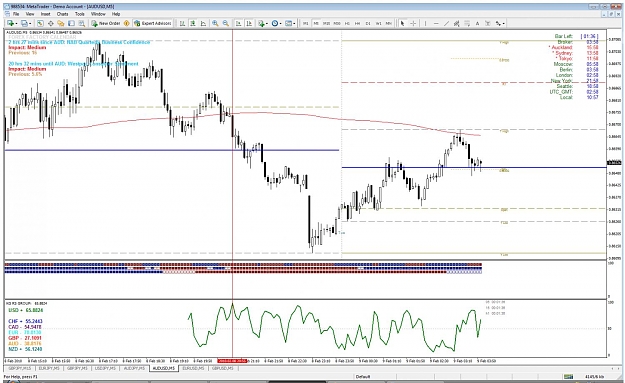Select the Crosshair tool
This screenshot has width=625, height=383.
[x=413, y=24]
